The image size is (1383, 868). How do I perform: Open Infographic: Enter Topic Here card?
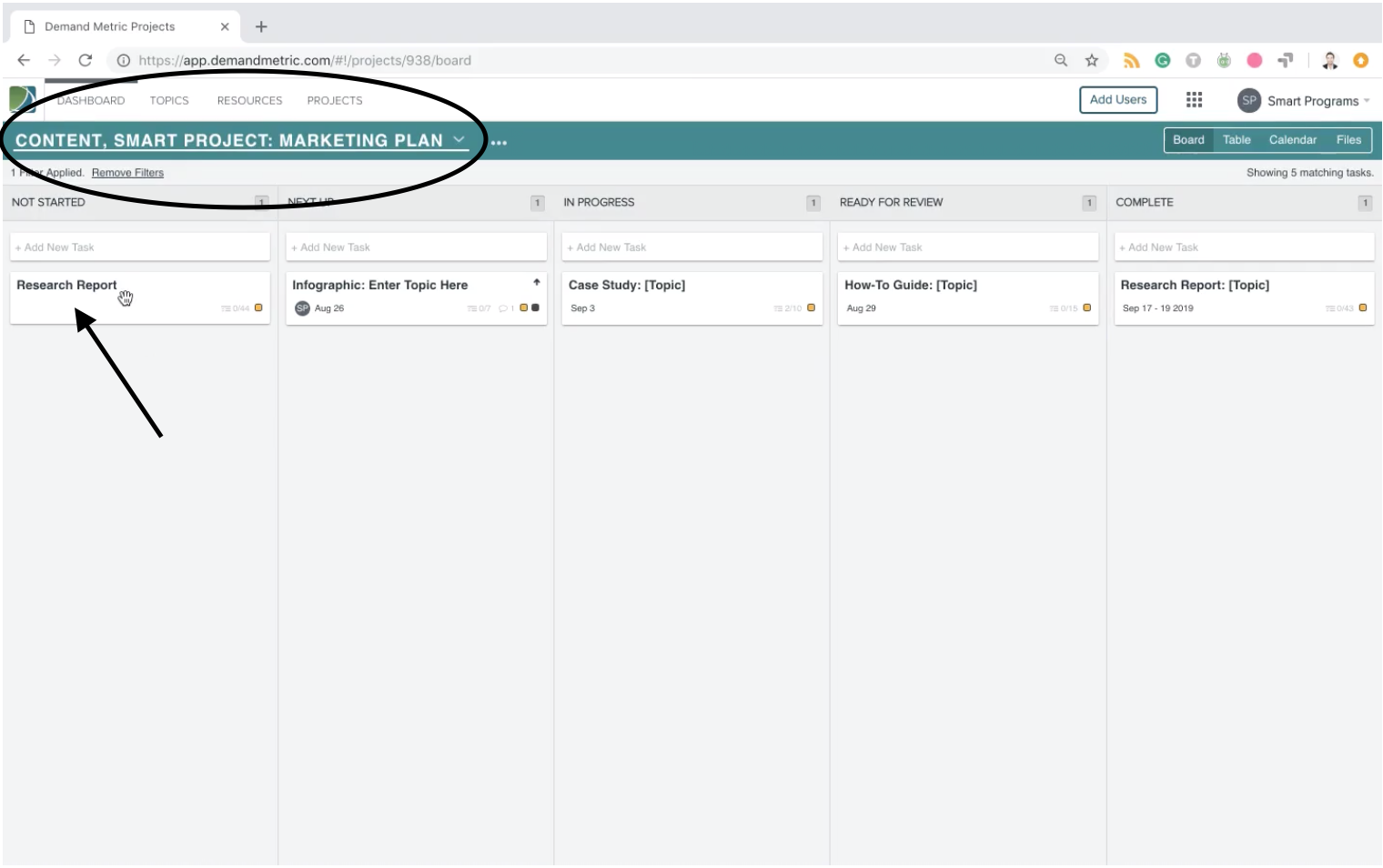click(x=416, y=298)
